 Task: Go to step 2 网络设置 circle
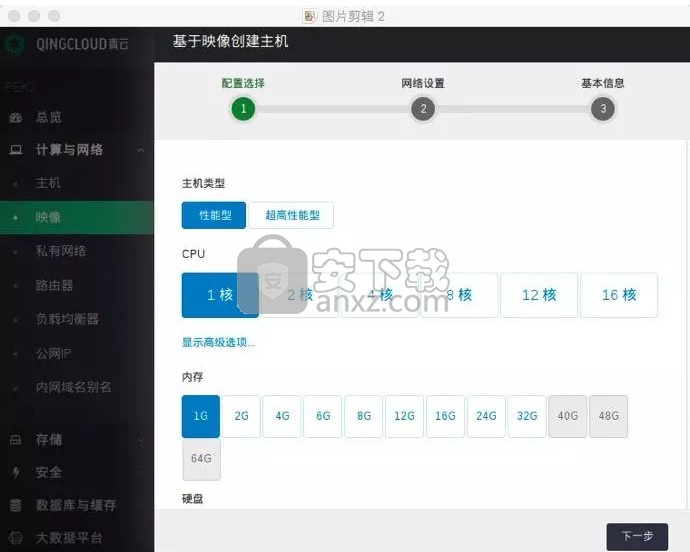(423, 109)
